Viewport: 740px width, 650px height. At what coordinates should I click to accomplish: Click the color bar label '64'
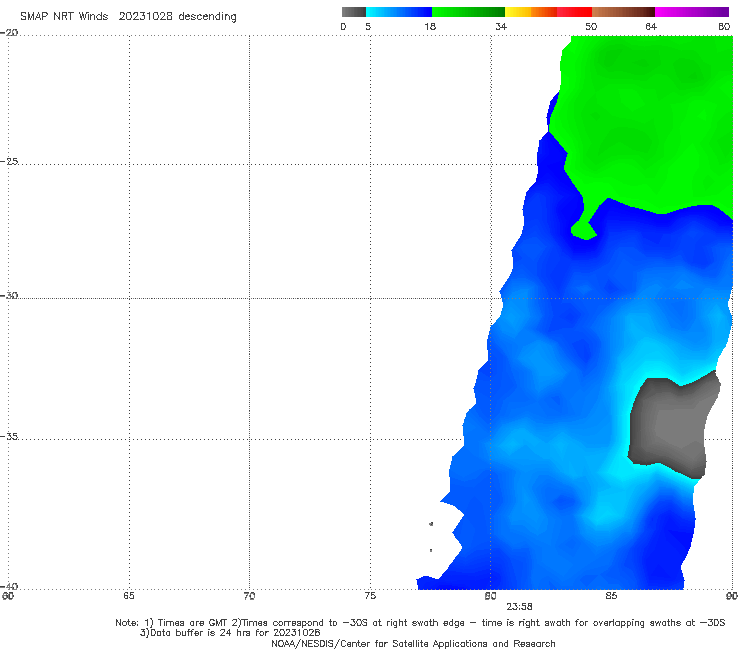point(651,26)
